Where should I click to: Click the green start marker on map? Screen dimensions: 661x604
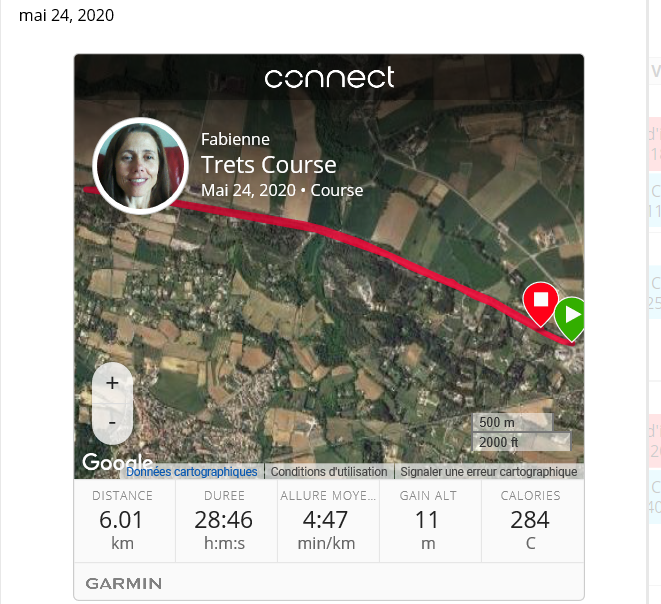click(570, 319)
